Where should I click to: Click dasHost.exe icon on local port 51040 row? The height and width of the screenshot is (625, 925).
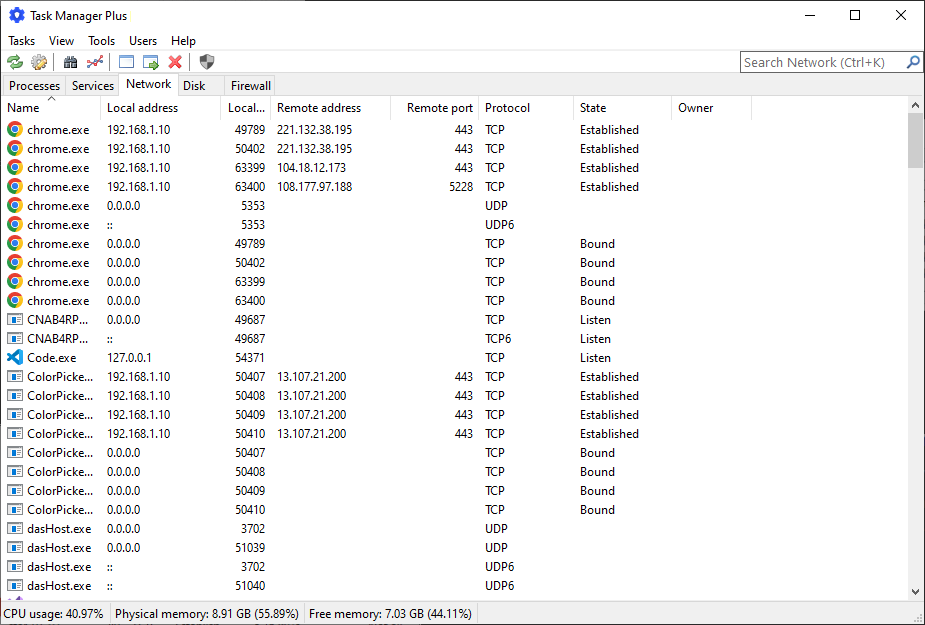[15, 585]
